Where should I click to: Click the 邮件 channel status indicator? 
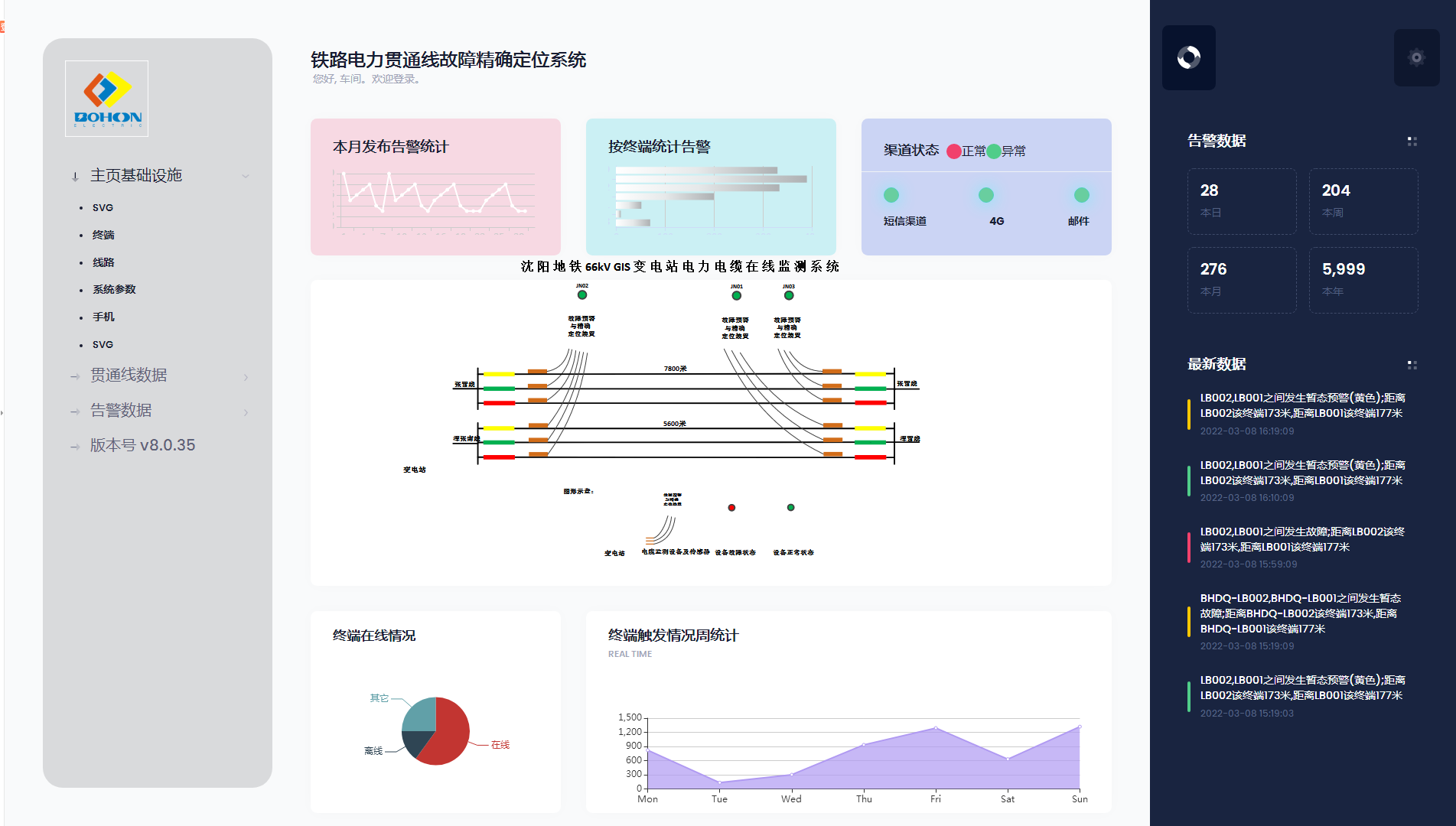[1080, 195]
